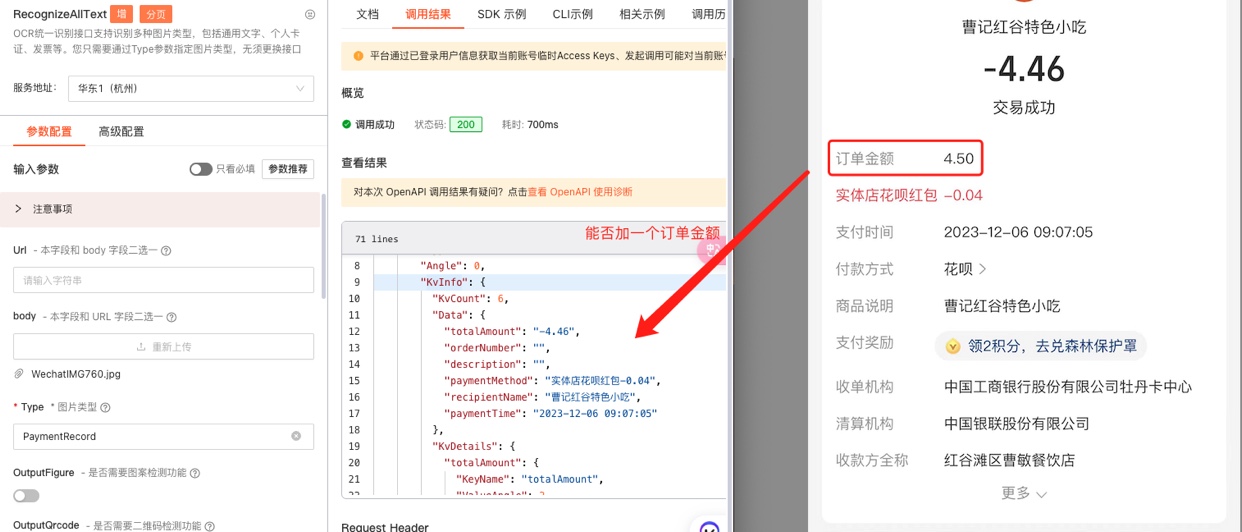Click 红谷滩区曹敏餐饮店 payee name
The image size is (1242, 532).
(x=1009, y=461)
